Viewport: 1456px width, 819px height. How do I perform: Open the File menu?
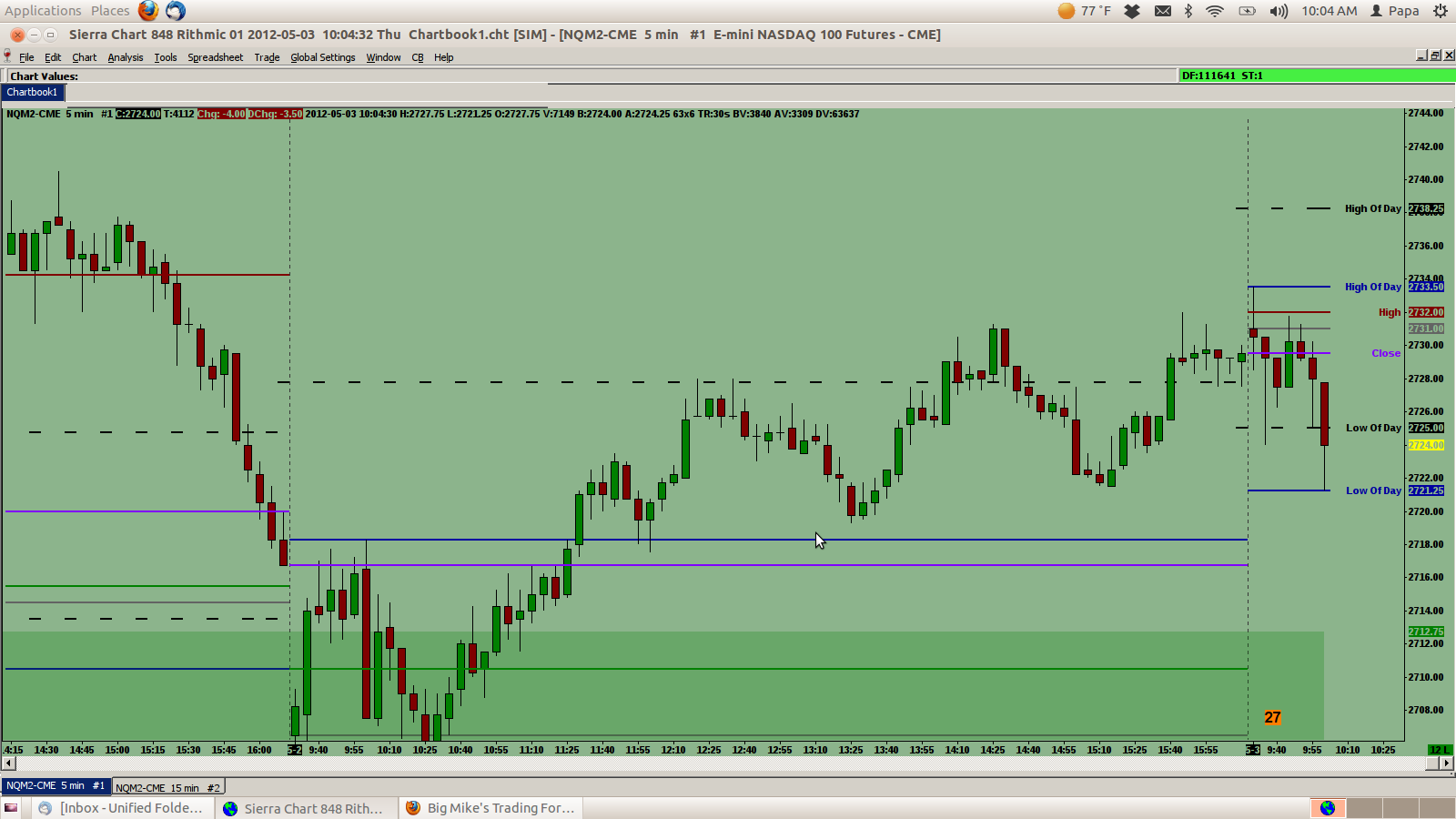(x=26, y=57)
